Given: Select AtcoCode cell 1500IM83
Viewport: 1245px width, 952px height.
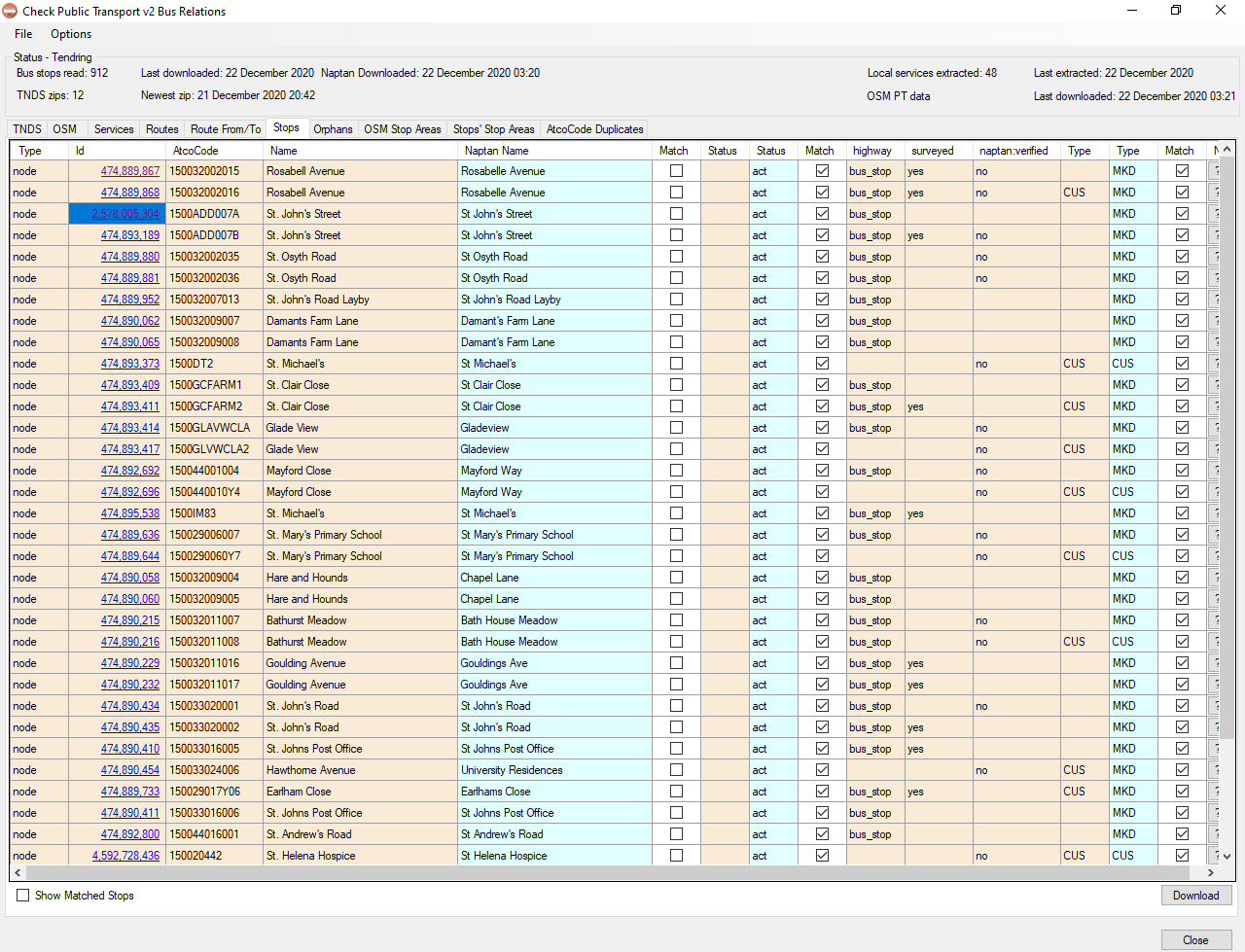Looking at the screenshot, I should pyautogui.click(x=214, y=513).
